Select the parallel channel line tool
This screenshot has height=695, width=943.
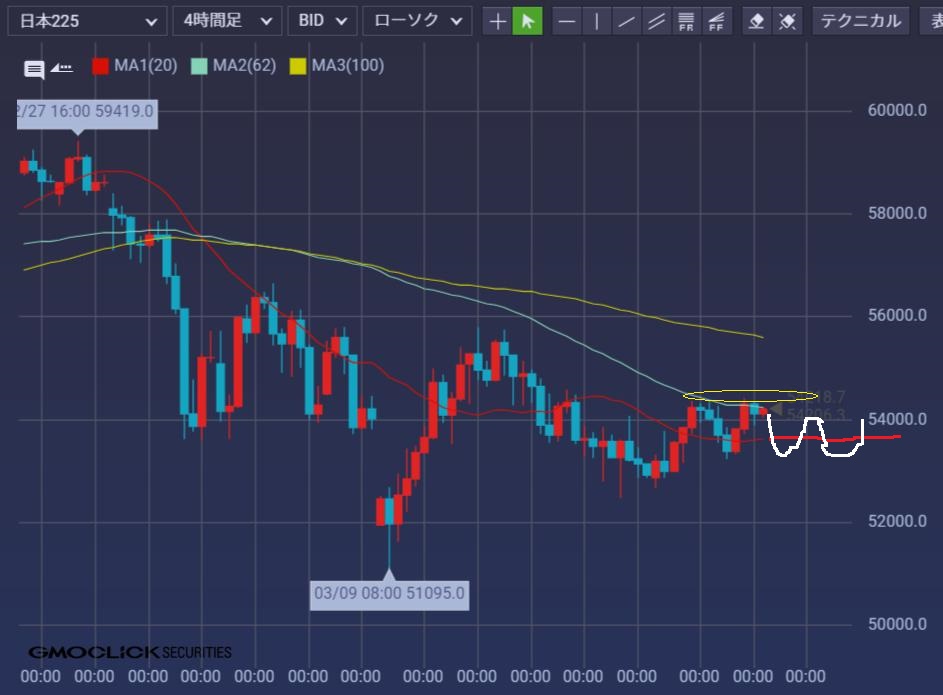click(656, 20)
